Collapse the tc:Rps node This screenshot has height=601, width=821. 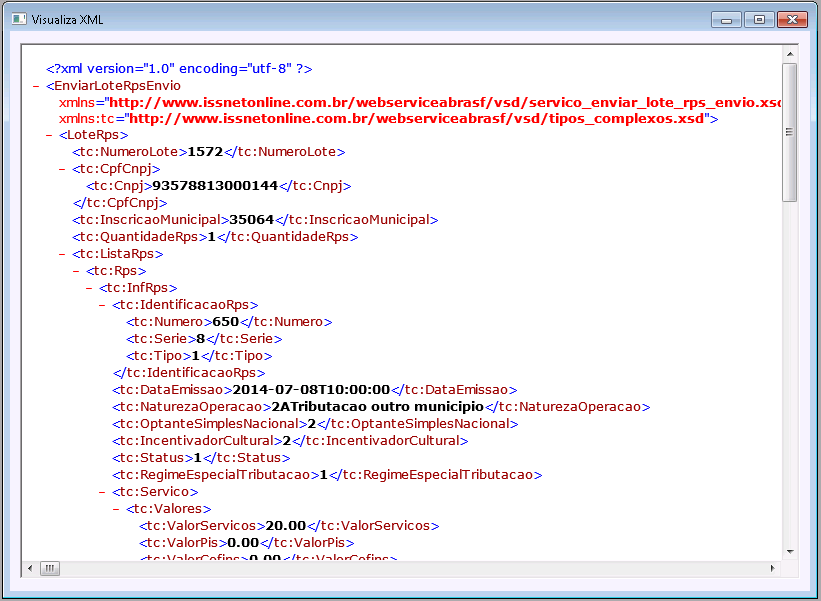click(x=76, y=271)
